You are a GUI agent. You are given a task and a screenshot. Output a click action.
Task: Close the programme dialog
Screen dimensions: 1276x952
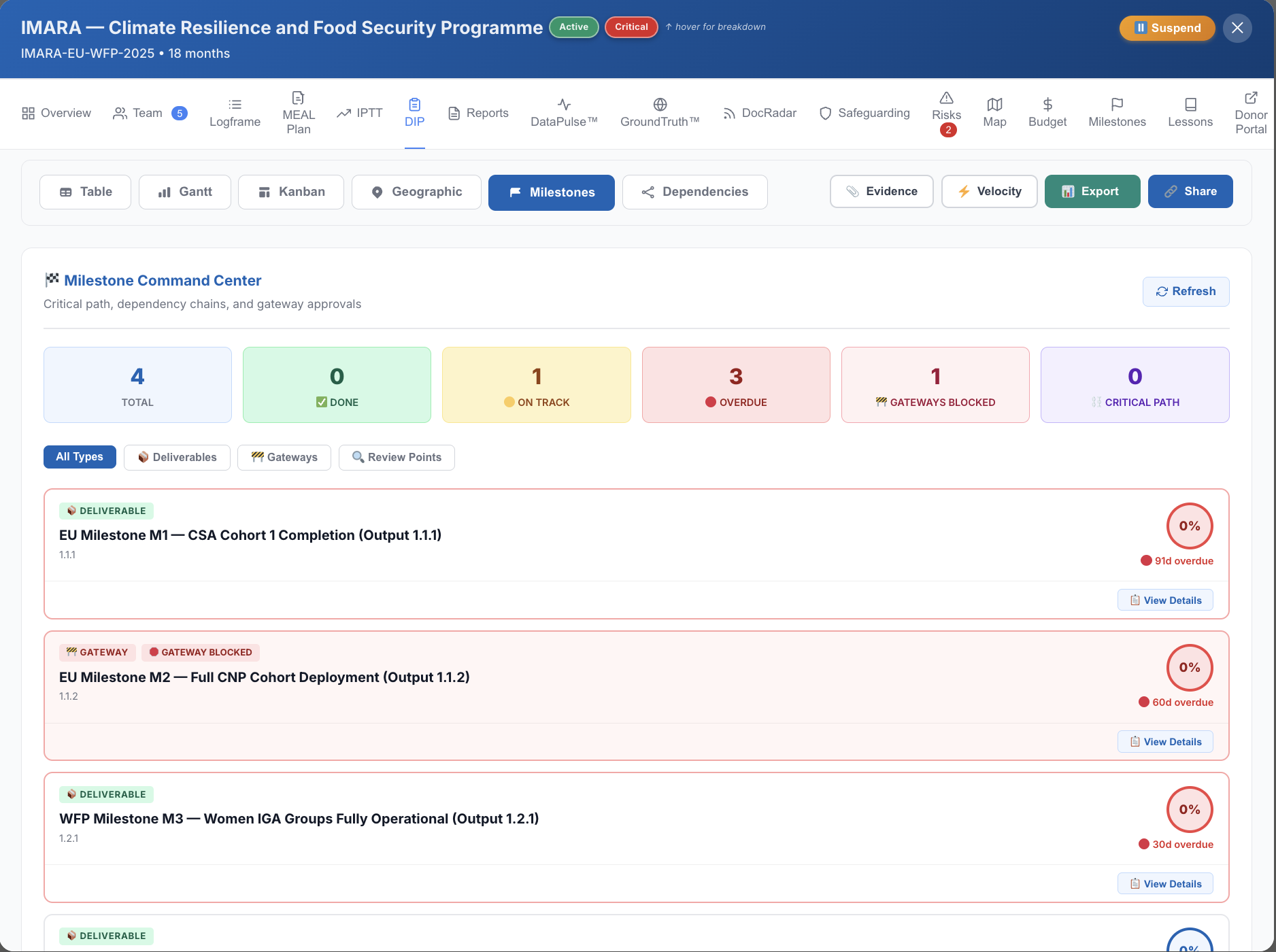tap(1237, 28)
